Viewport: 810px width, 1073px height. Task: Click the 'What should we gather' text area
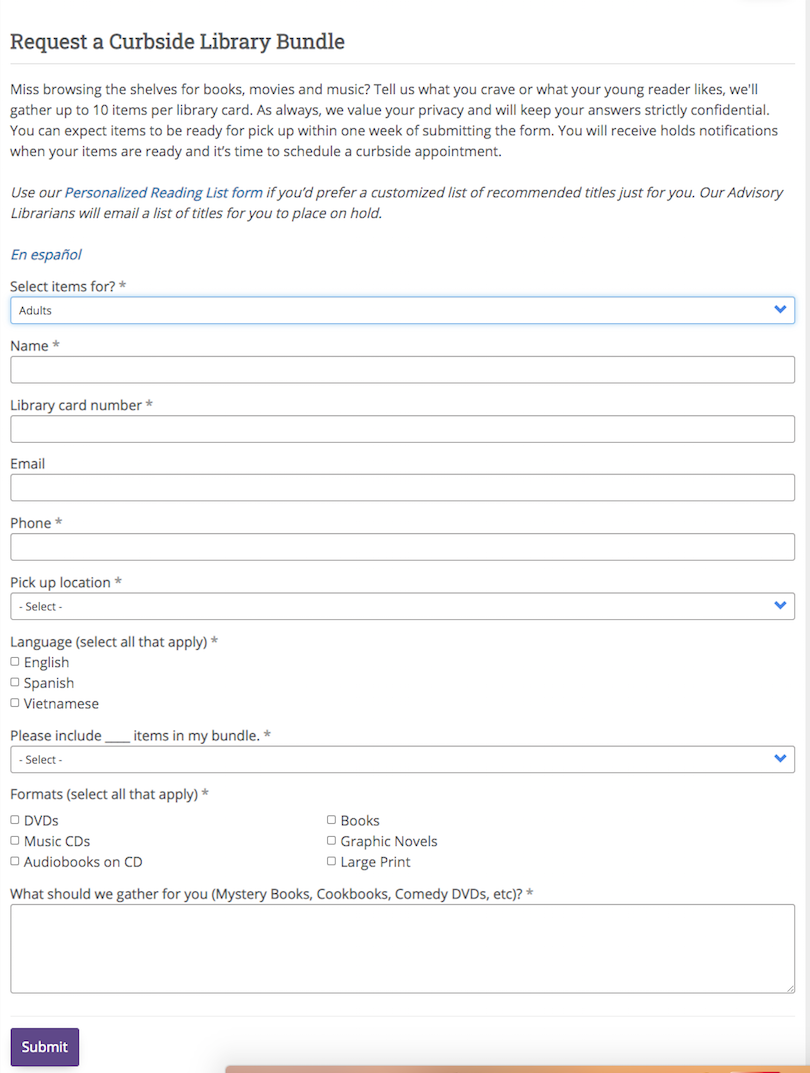tap(402, 949)
